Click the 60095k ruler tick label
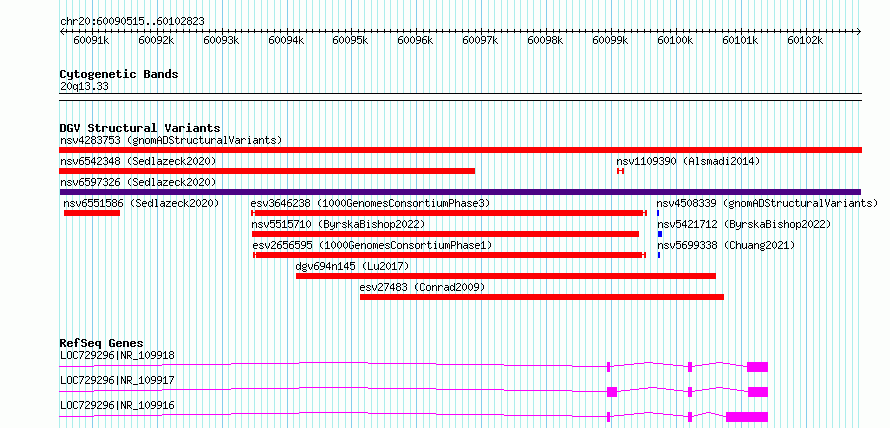The height and width of the screenshot is (428, 890). click(351, 40)
